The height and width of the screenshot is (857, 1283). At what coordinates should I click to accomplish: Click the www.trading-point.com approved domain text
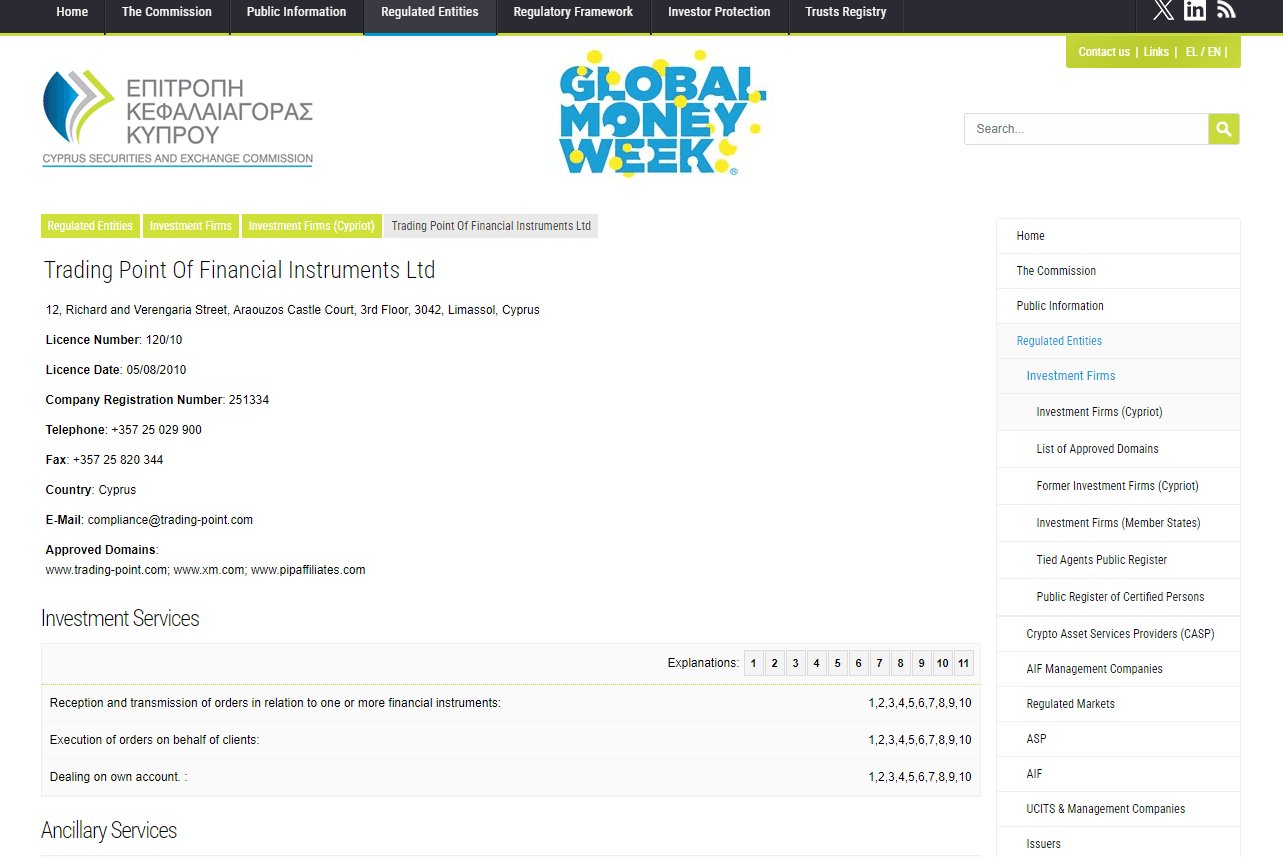(106, 570)
